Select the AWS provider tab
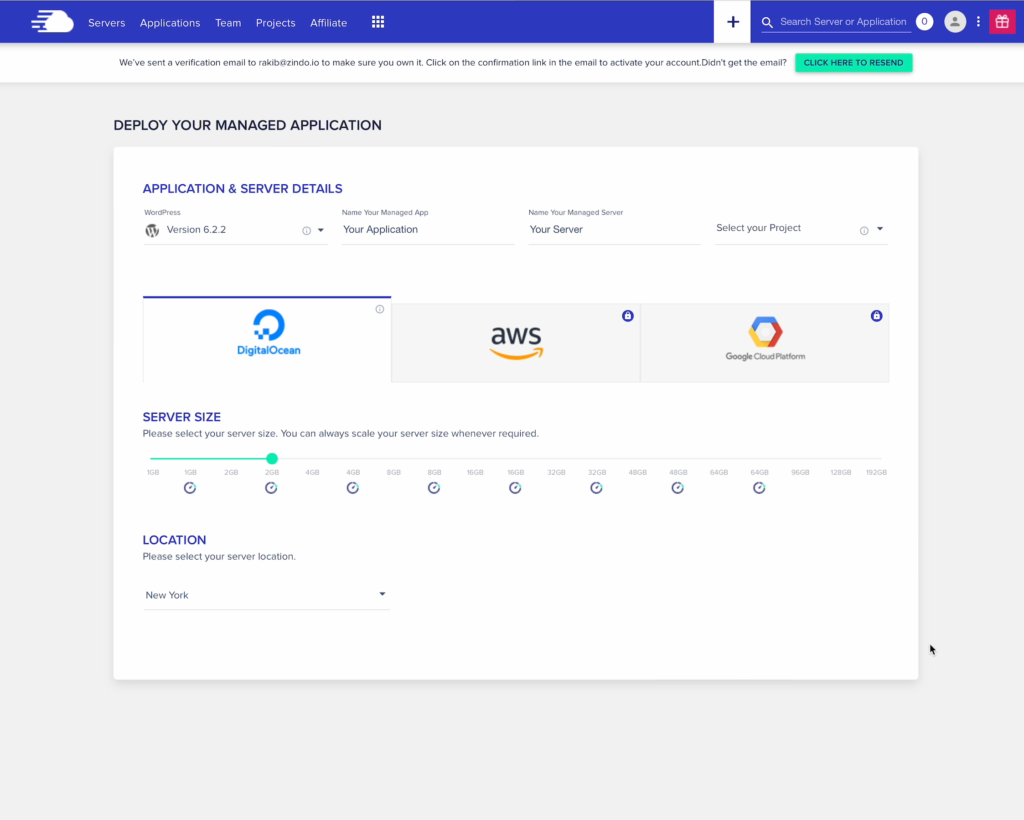Viewport: 1024px width, 820px height. [516, 343]
